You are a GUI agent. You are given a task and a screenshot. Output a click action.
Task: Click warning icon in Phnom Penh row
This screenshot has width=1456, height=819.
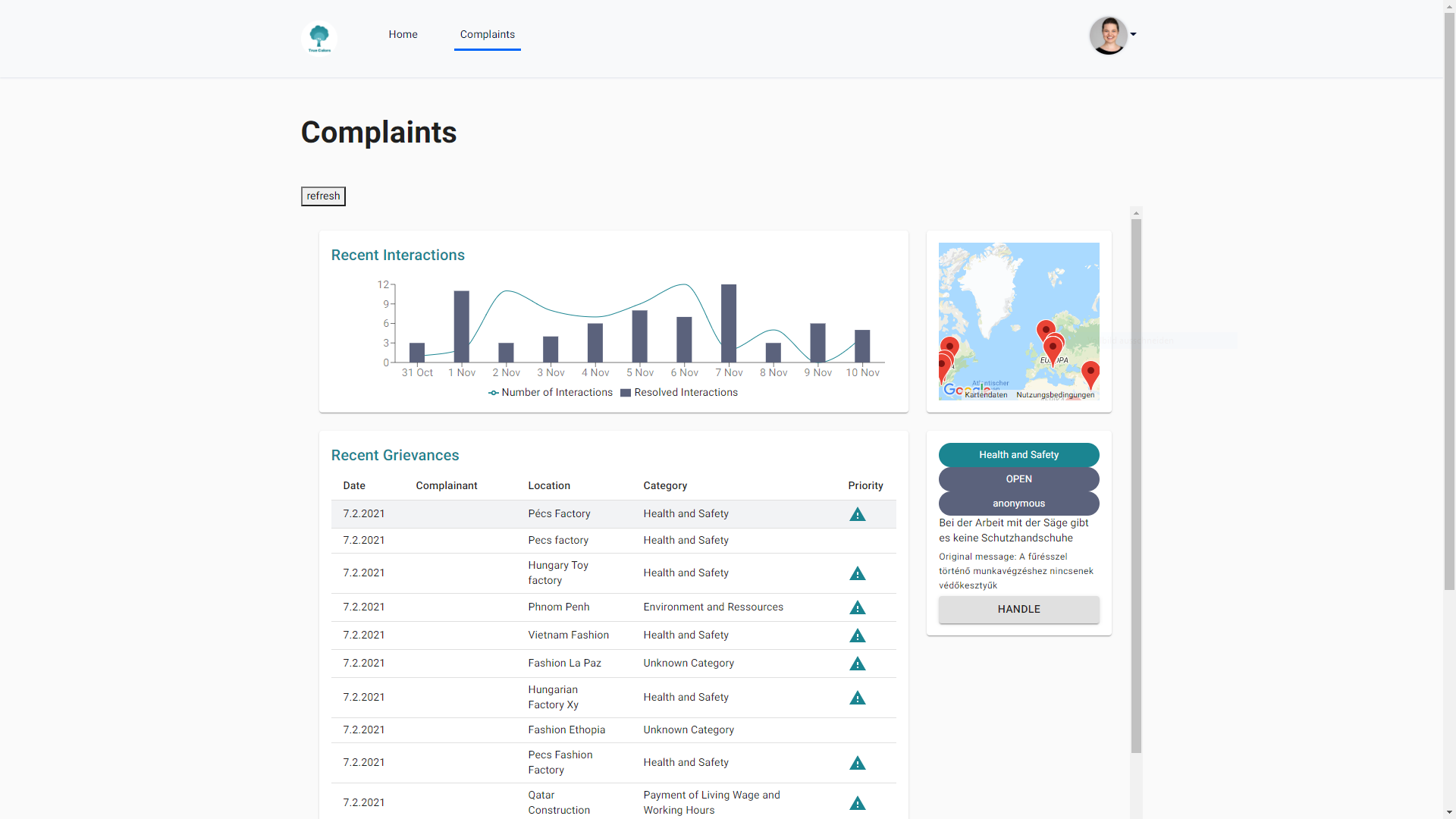tap(857, 608)
